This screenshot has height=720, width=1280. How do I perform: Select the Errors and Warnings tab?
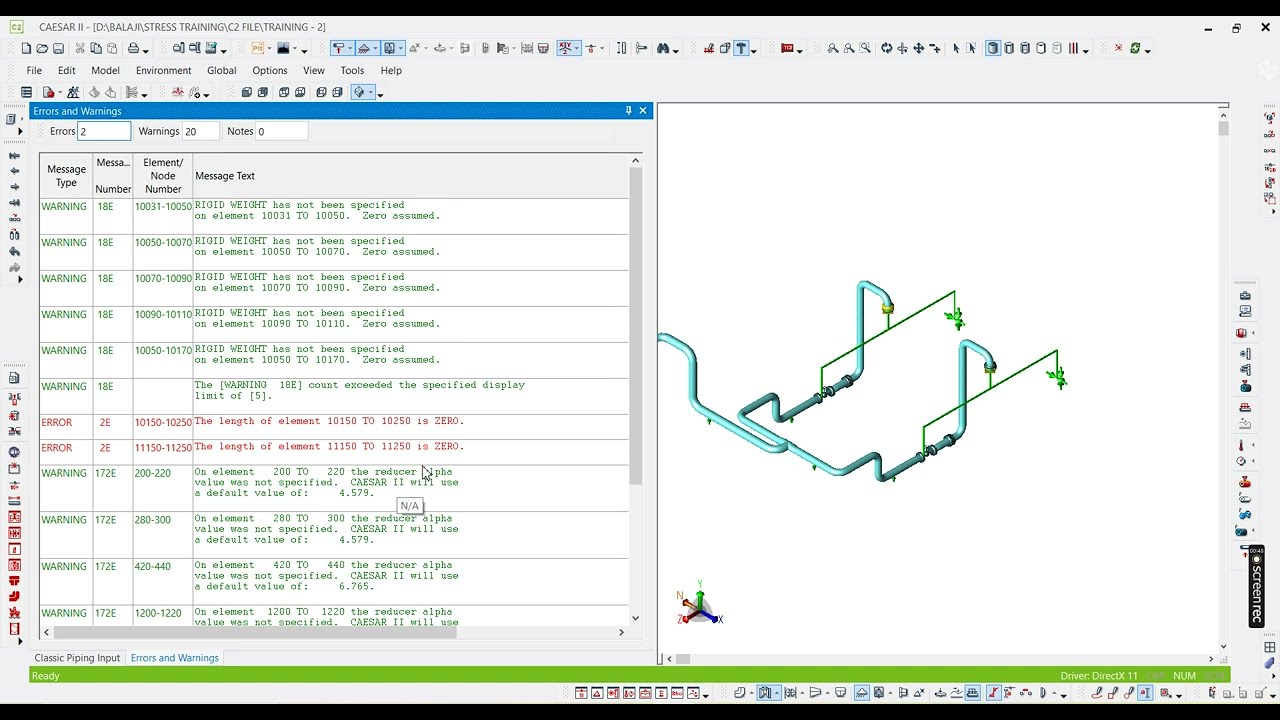pyautogui.click(x=174, y=658)
